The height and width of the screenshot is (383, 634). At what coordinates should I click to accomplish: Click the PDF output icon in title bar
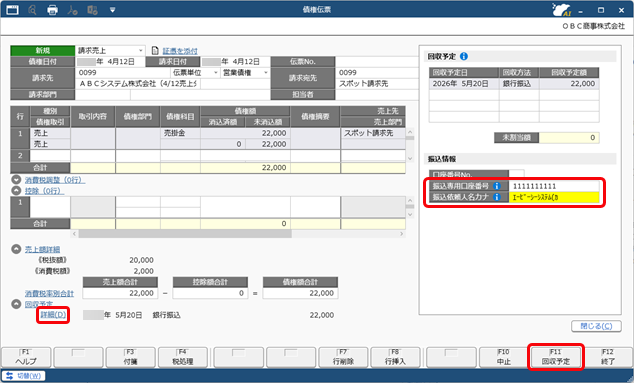click(72, 10)
